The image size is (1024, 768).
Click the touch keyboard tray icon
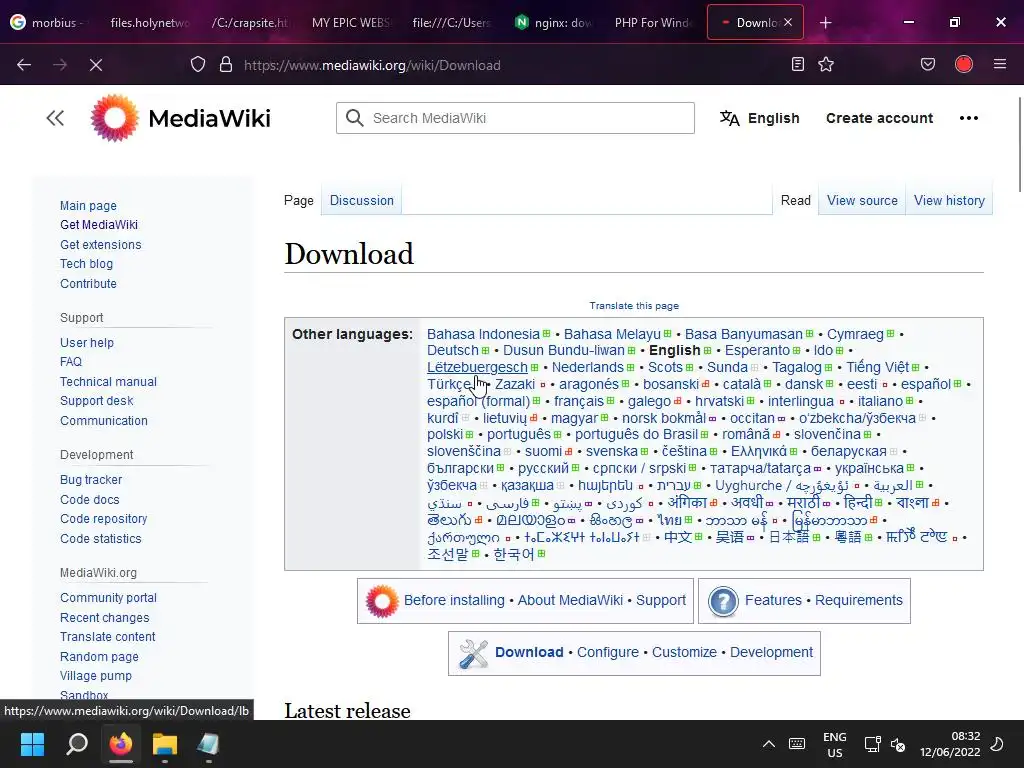click(x=797, y=744)
